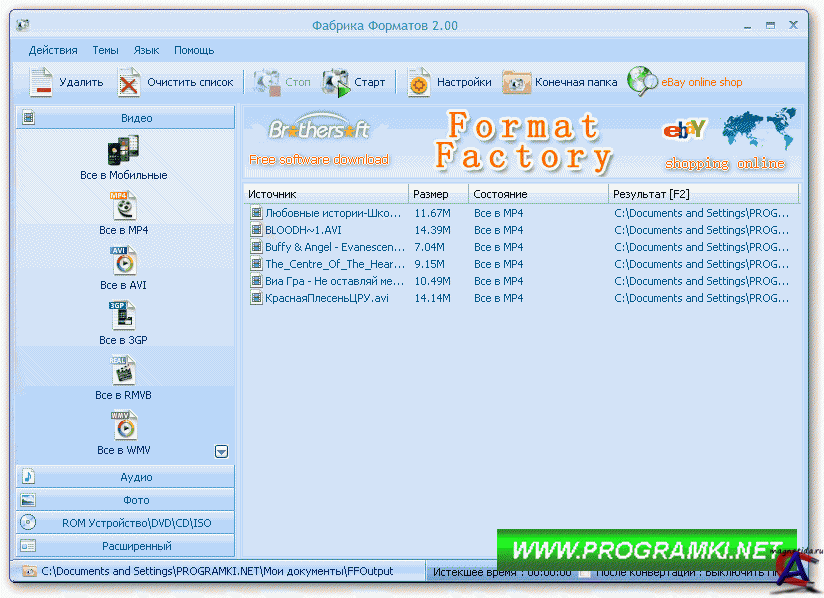Select the Все в RMVB icon
Image resolution: width=824 pixels, height=598 pixels.
(x=123, y=371)
